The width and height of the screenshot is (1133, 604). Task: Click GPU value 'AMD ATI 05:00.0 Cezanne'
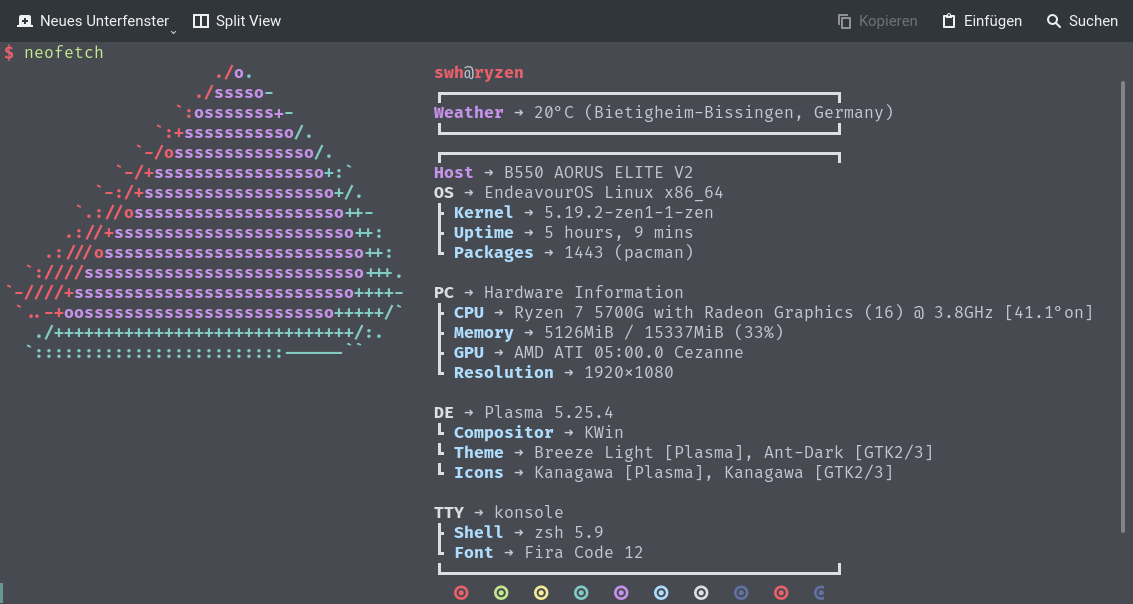click(628, 353)
